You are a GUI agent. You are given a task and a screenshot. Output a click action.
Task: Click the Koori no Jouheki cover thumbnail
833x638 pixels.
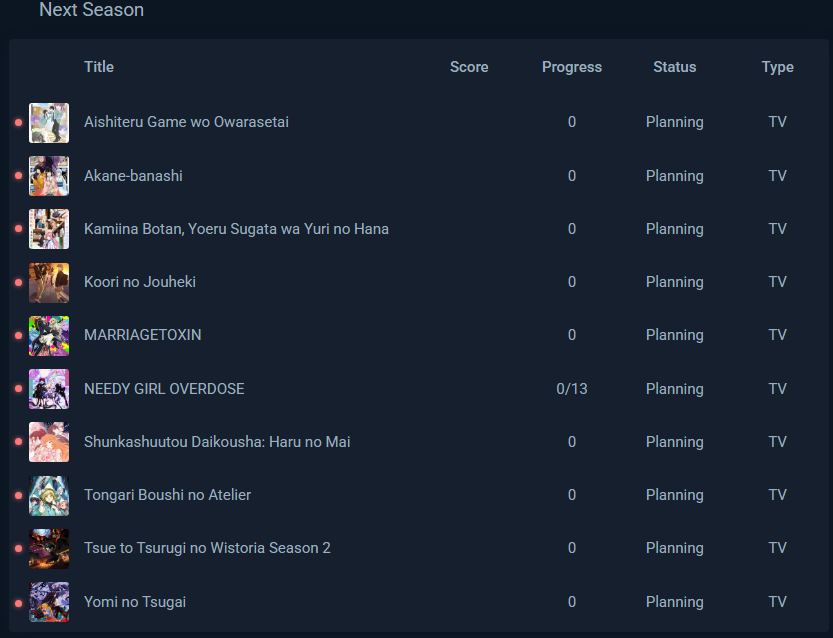pyautogui.click(x=49, y=283)
